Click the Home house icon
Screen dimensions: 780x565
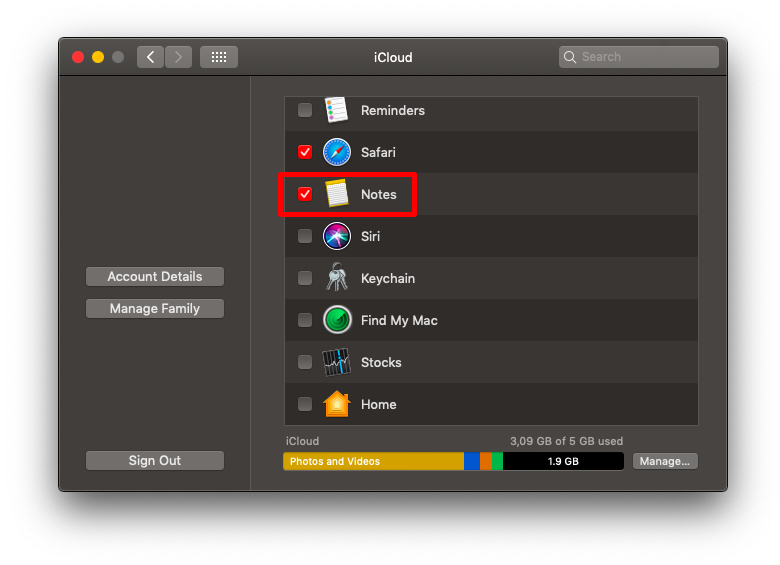(x=337, y=404)
